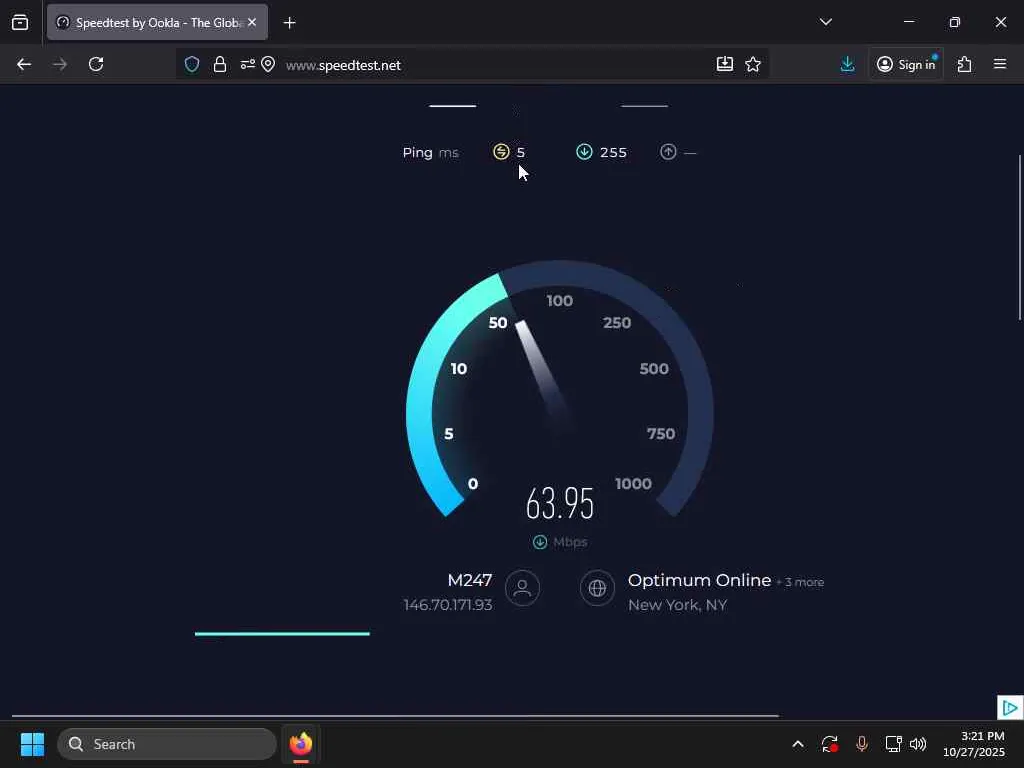Click download latency value 255

(x=613, y=153)
